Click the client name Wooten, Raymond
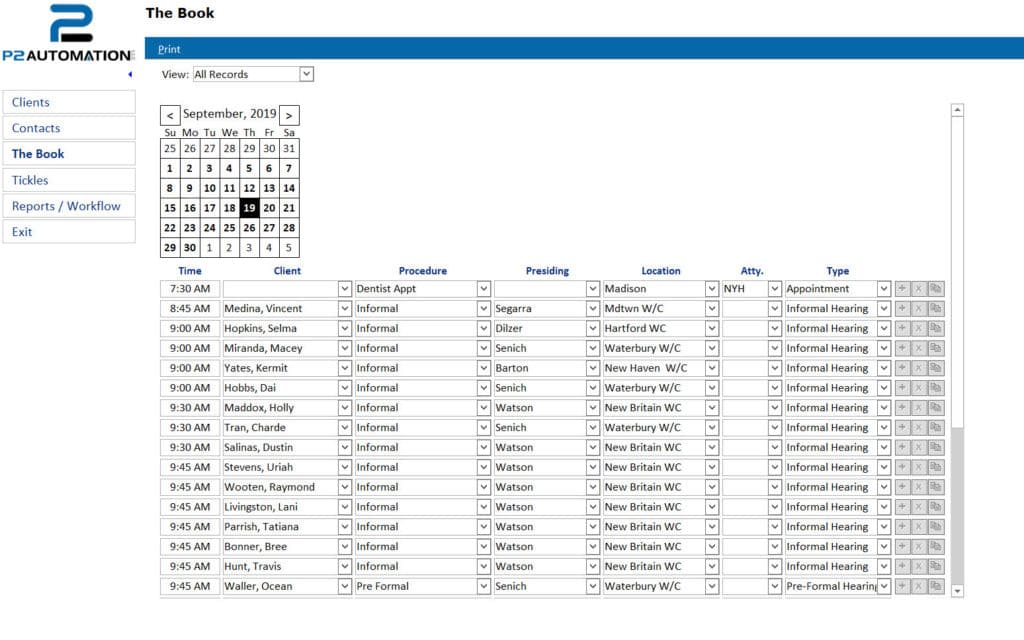 269,487
